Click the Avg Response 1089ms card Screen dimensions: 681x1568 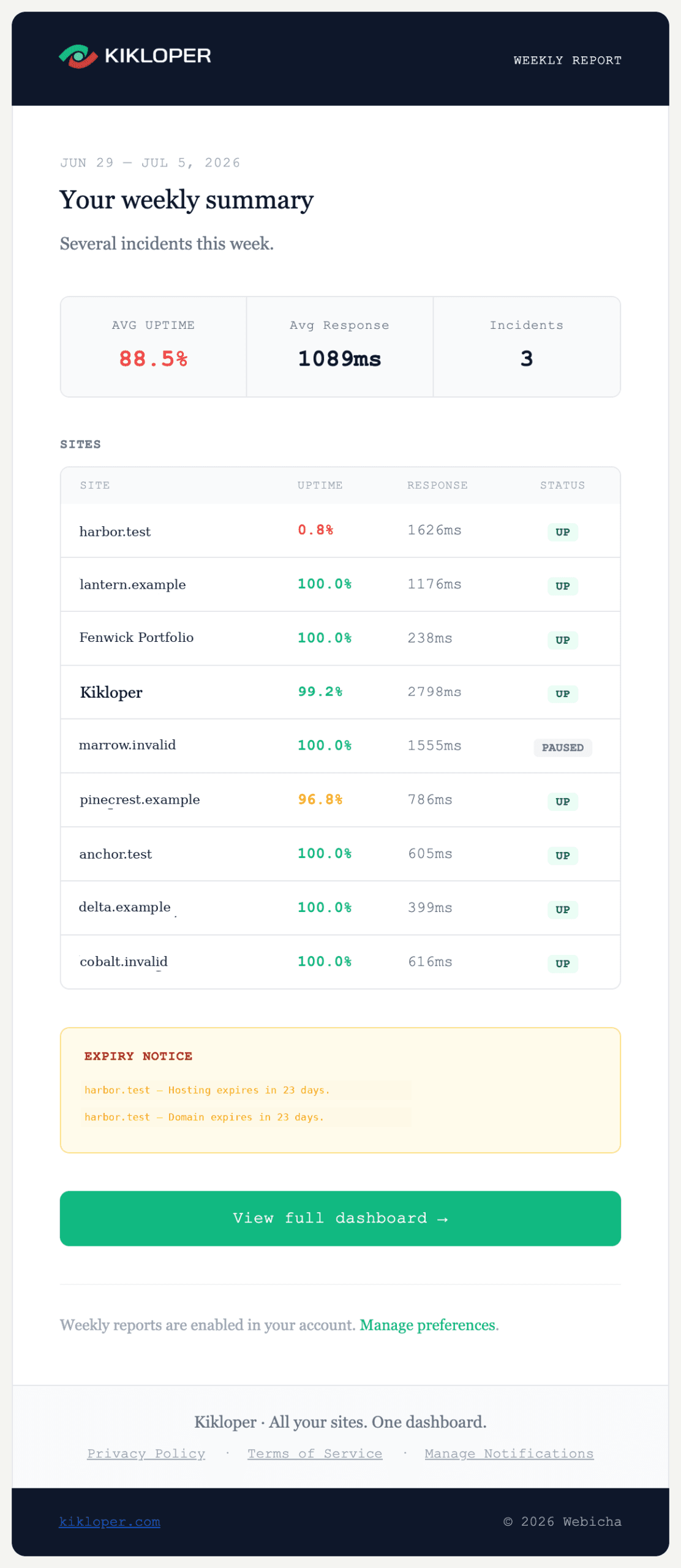click(x=340, y=347)
